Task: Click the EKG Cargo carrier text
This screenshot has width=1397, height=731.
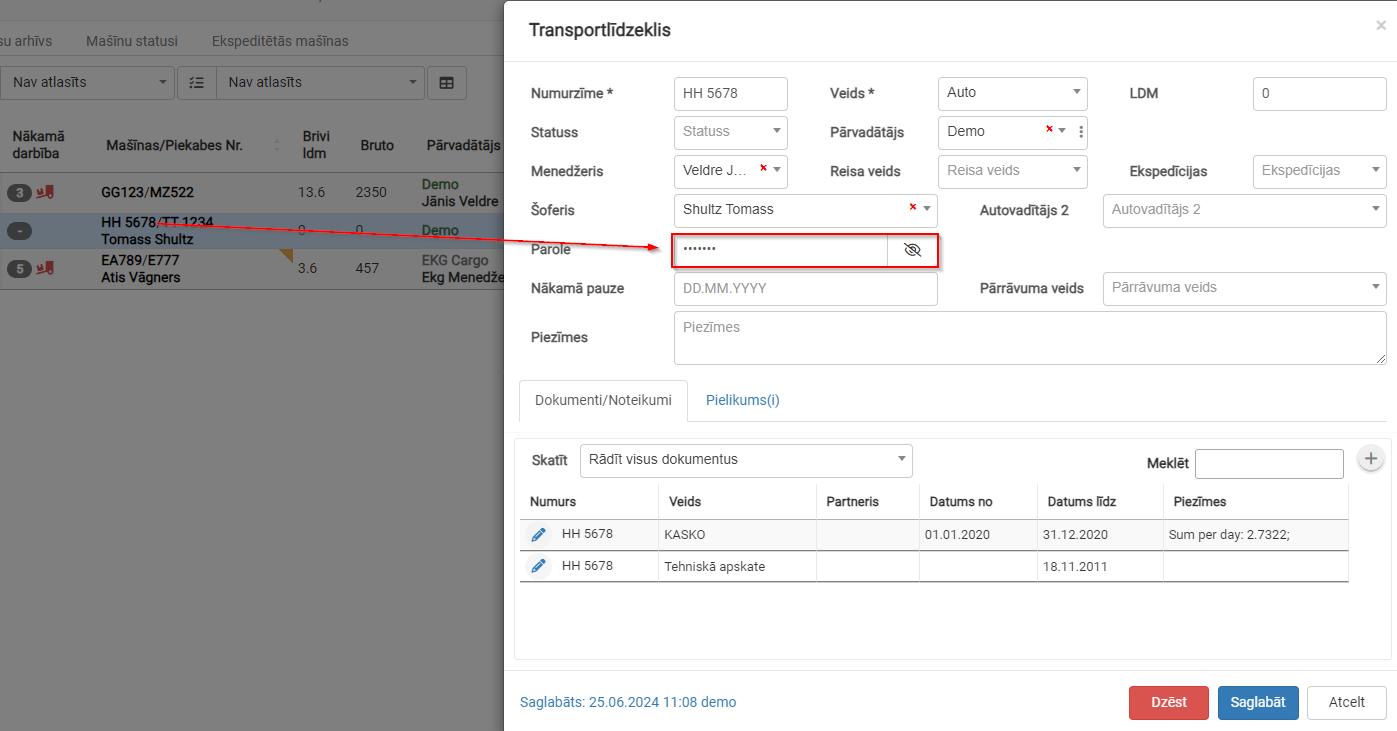Action: coord(455,261)
